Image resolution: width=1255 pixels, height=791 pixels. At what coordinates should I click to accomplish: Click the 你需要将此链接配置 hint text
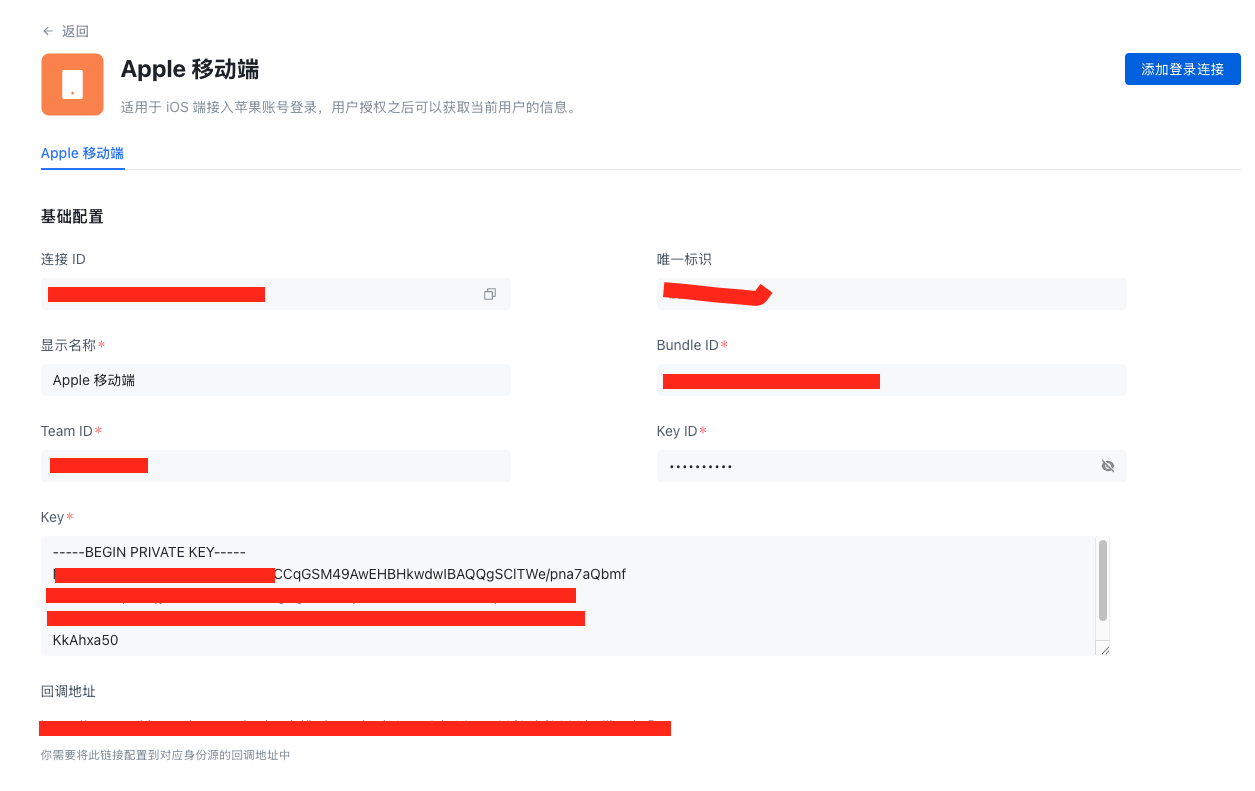click(x=166, y=755)
